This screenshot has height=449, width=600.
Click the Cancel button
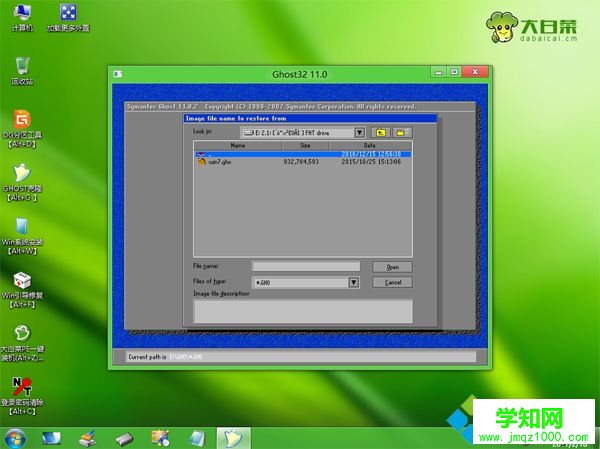coord(393,282)
